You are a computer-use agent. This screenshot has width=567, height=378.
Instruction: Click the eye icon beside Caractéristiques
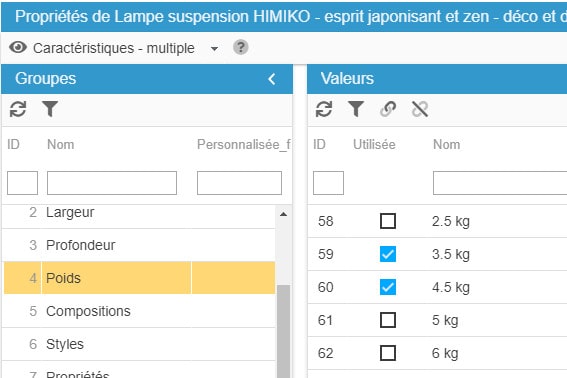18,47
